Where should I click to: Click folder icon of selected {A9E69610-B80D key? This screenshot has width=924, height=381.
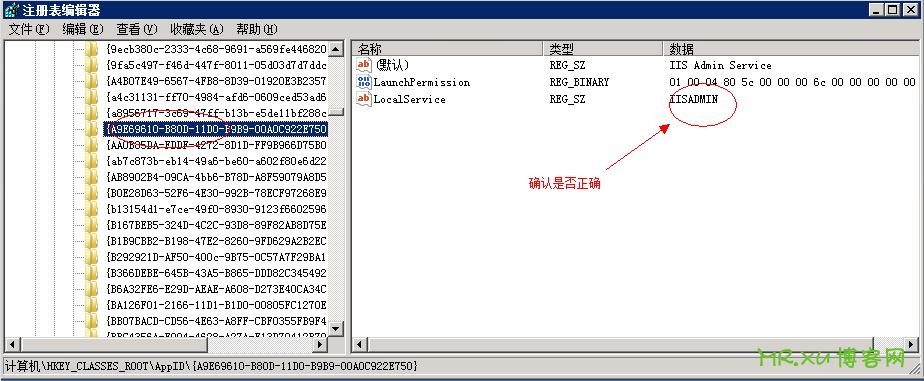pyautogui.click(x=91, y=128)
